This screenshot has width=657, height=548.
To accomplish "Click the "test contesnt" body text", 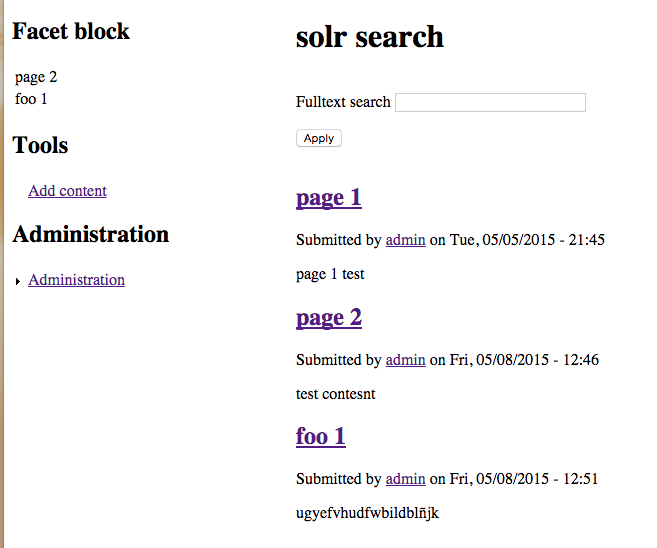I will point(335,394).
